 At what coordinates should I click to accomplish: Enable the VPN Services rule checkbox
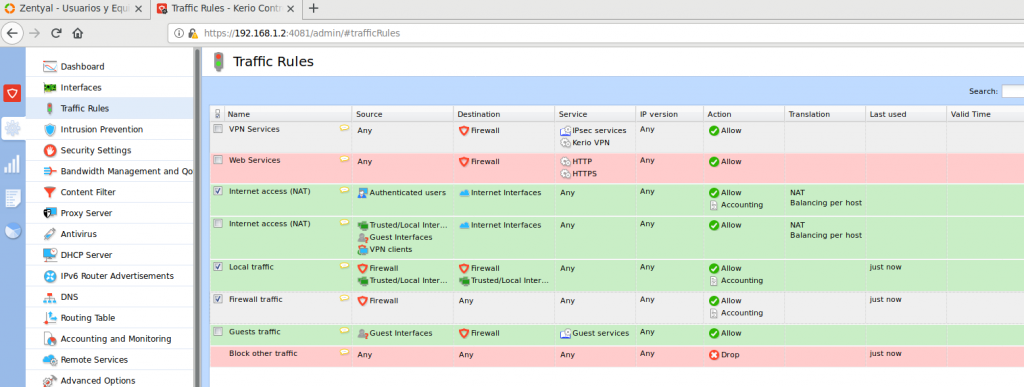click(x=218, y=129)
